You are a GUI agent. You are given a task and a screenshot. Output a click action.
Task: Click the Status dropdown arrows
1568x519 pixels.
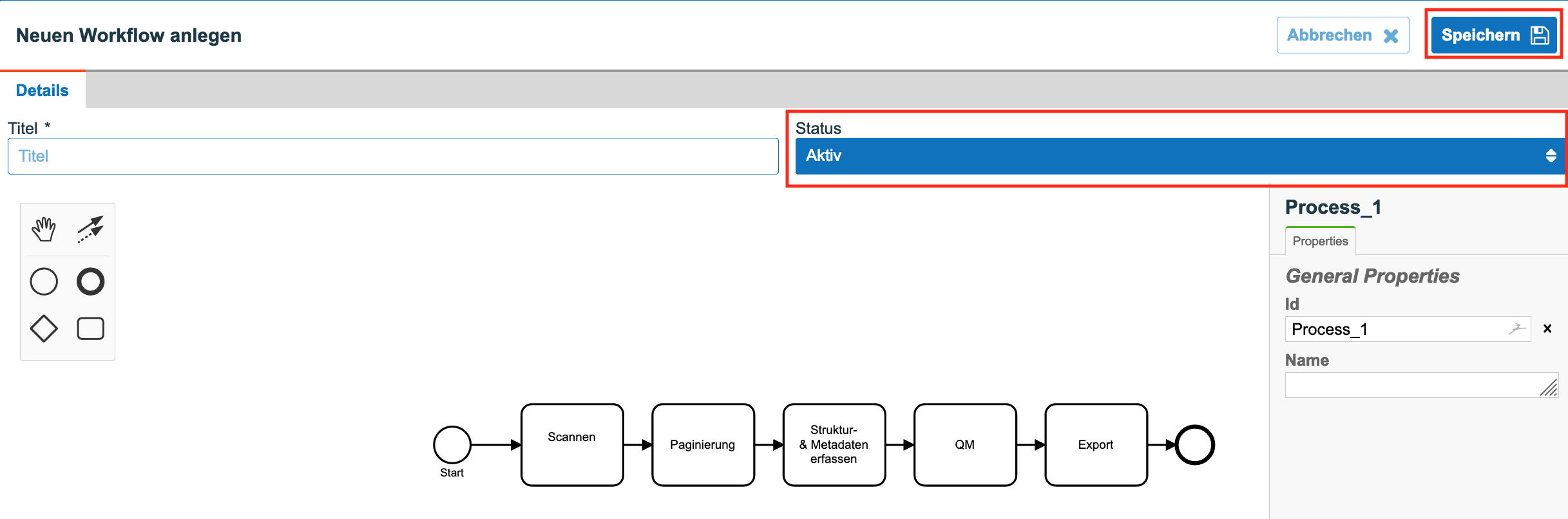(1551, 156)
